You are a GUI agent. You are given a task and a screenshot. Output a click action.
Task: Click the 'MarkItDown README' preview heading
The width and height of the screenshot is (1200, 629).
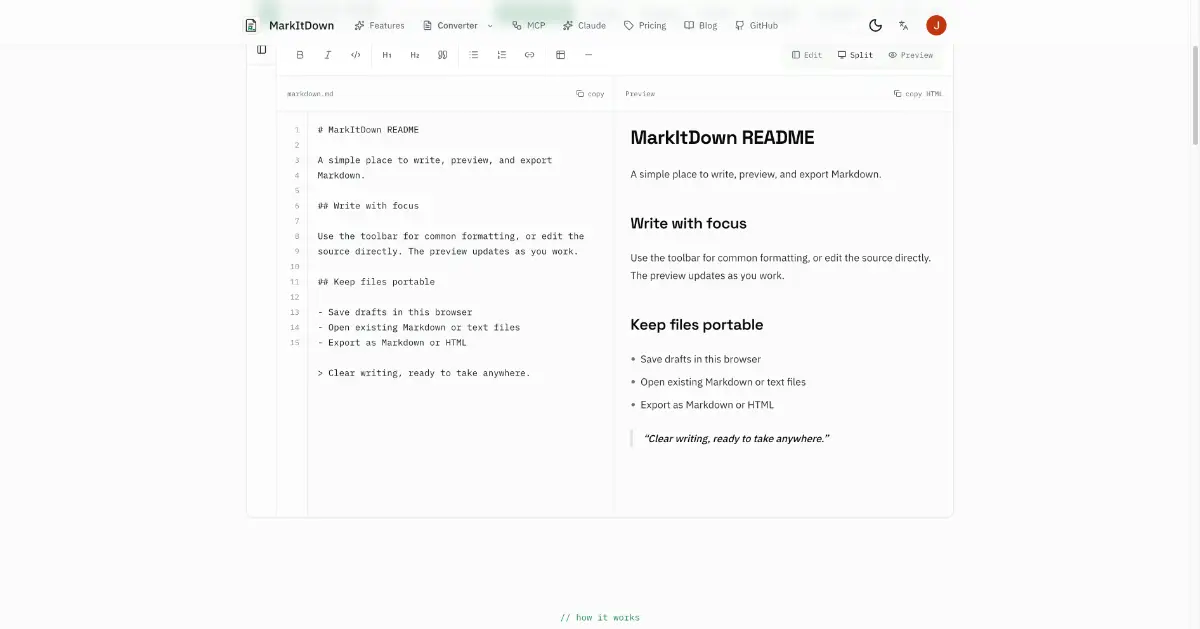pos(722,138)
